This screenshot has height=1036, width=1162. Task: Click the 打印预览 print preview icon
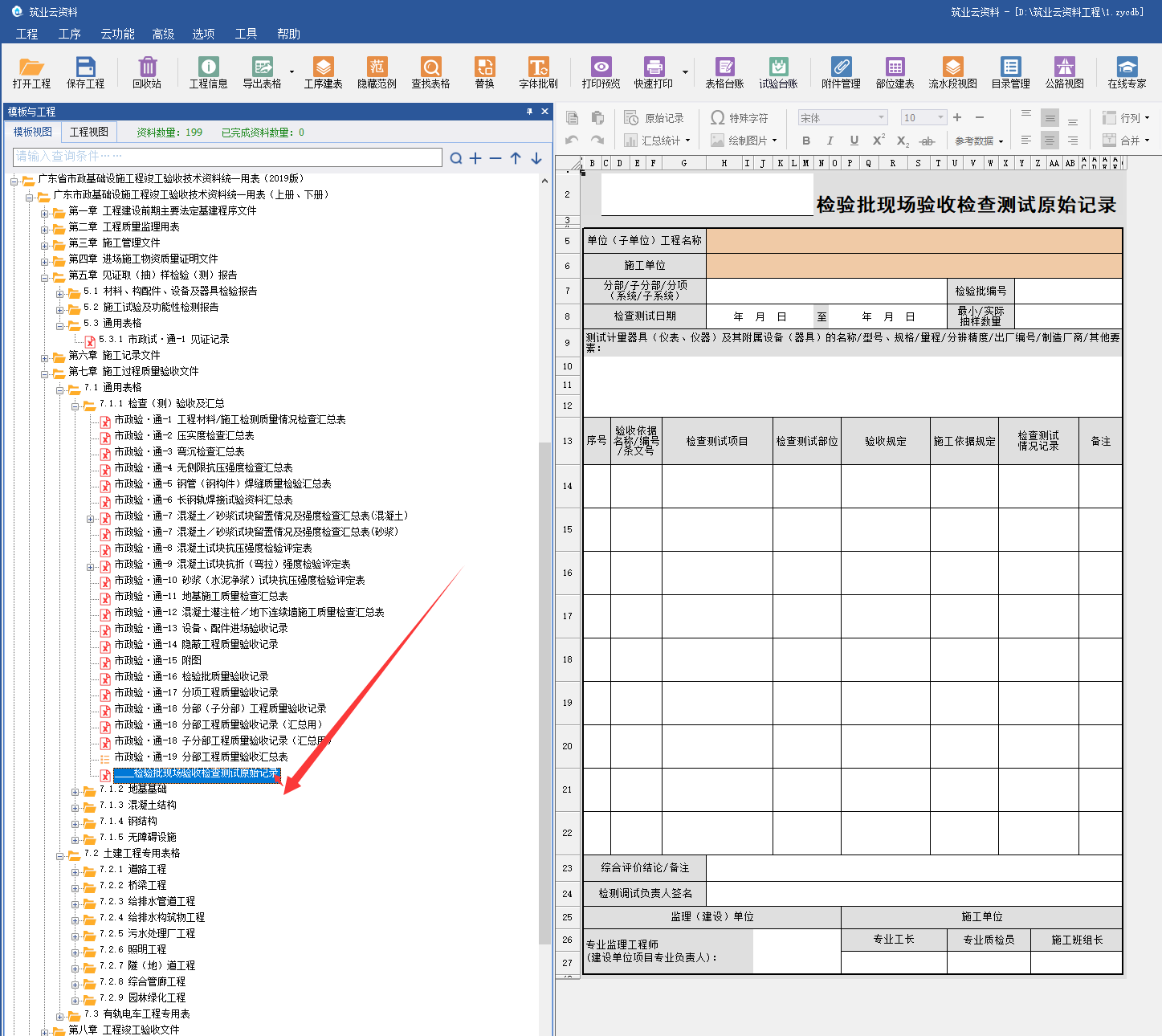tap(601, 72)
